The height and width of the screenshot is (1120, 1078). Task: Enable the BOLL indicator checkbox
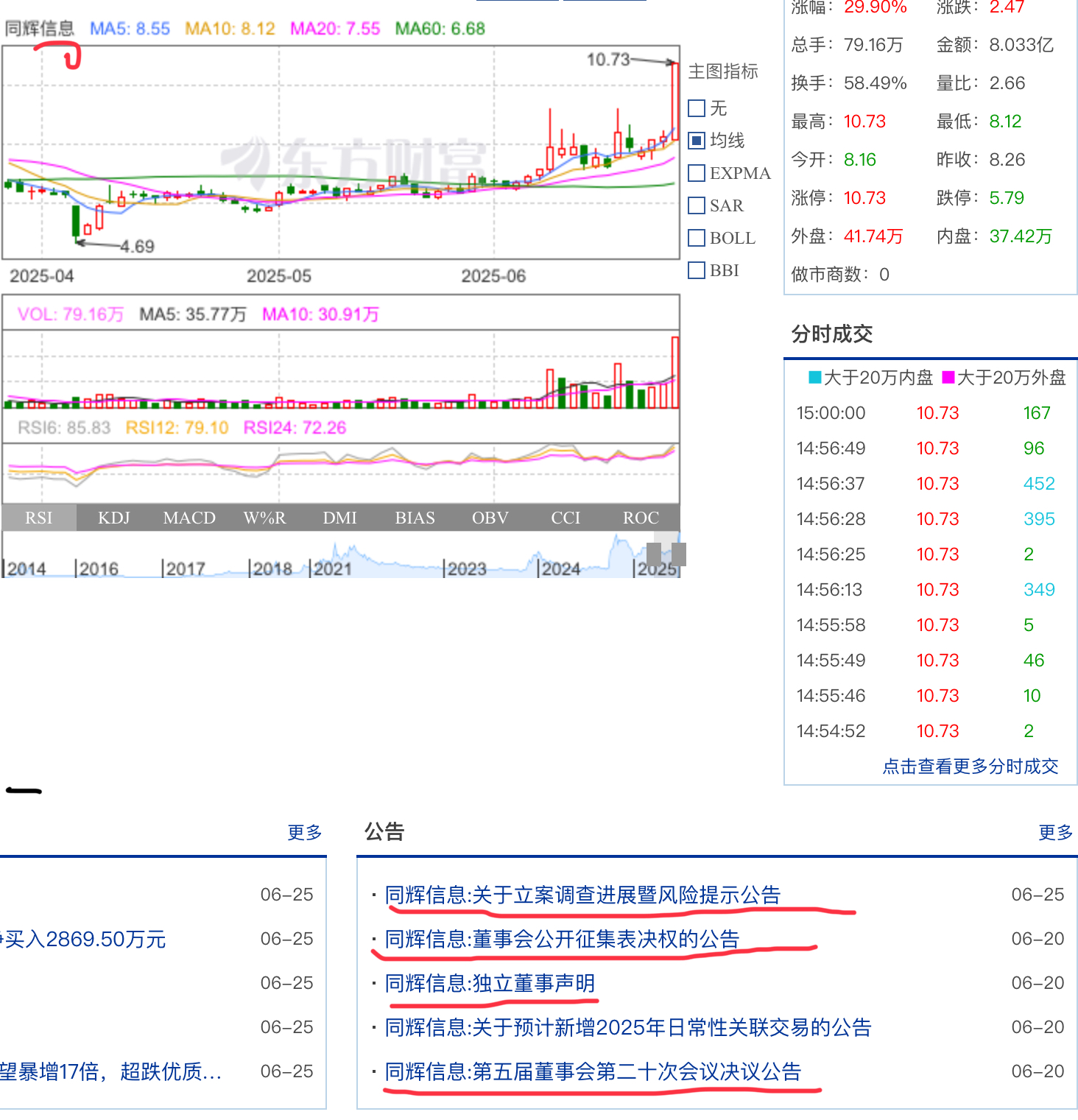[697, 238]
